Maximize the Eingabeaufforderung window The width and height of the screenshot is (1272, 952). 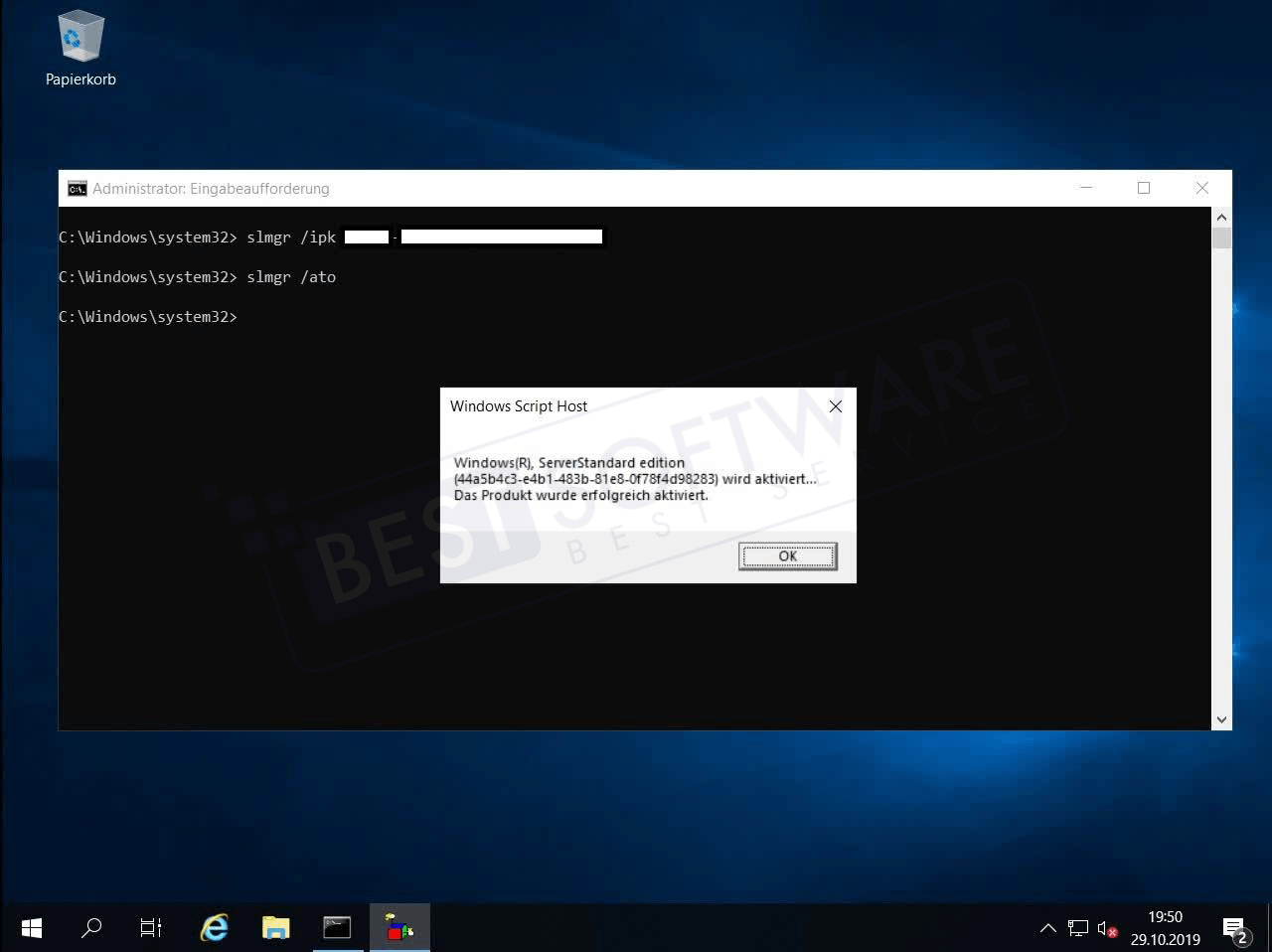[x=1144, y=188]
